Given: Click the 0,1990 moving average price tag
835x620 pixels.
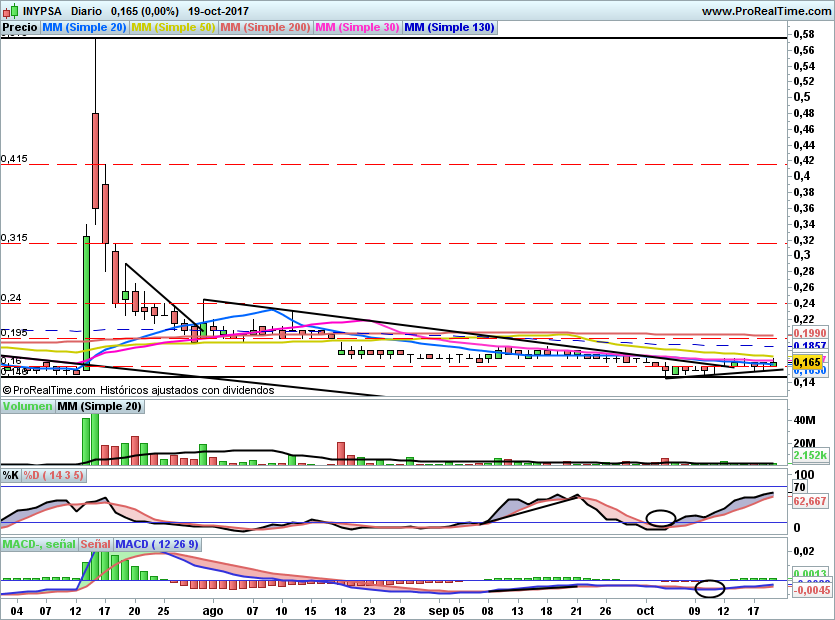Looking at the screenshot, I should (810, 333).
